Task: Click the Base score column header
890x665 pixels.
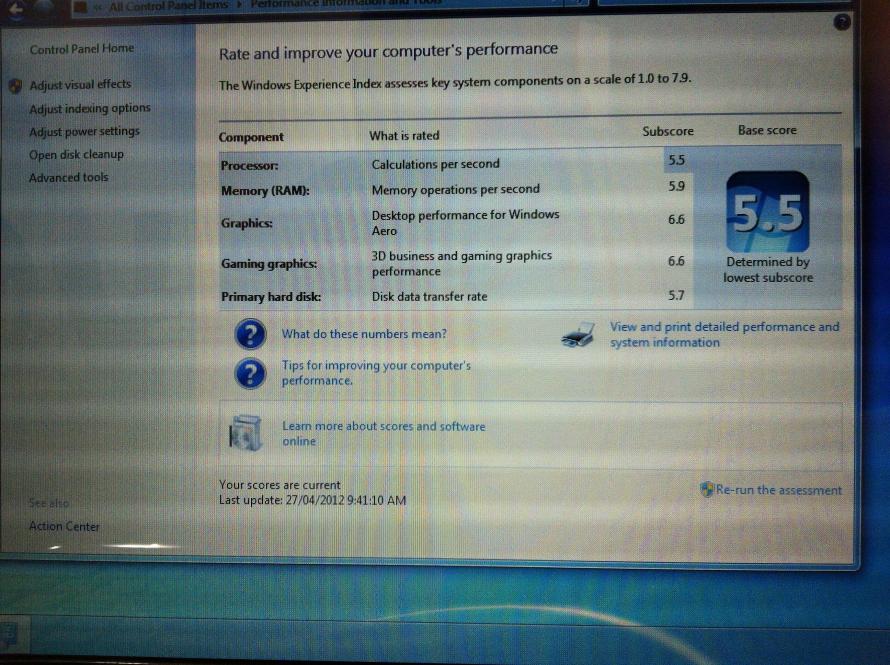Action: (767, 130)
